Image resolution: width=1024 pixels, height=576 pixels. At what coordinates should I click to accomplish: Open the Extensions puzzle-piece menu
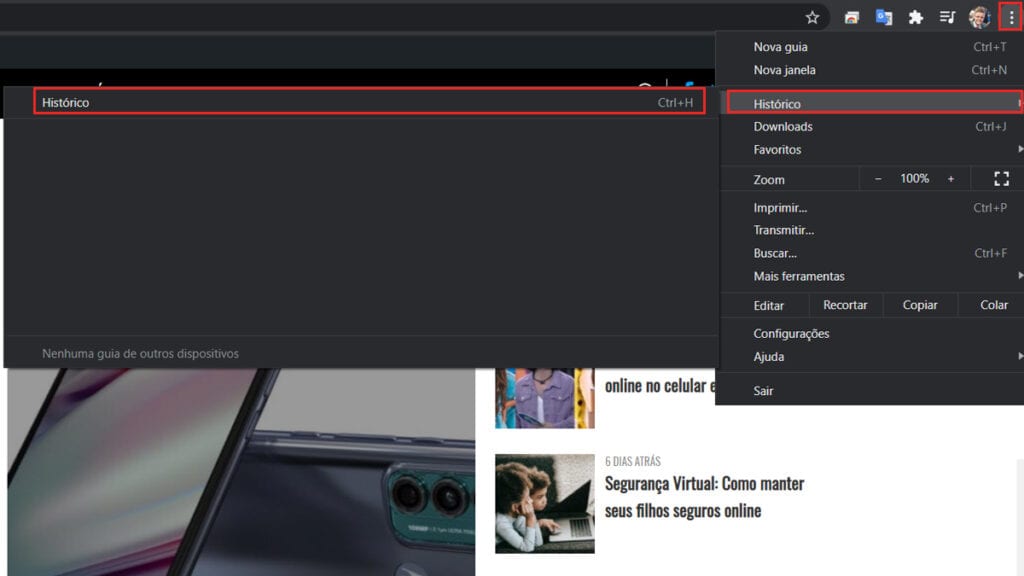point(916,18)
